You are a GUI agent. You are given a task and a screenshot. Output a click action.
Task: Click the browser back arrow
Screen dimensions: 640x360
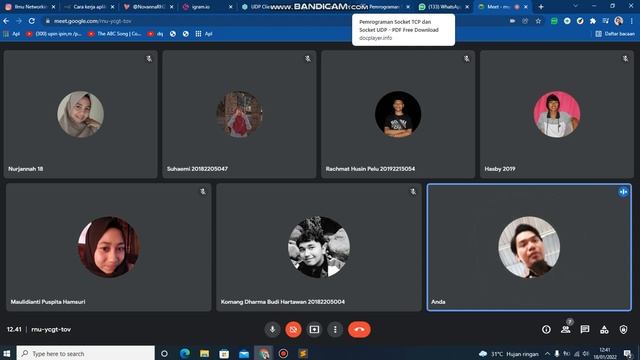coord(6,21)
